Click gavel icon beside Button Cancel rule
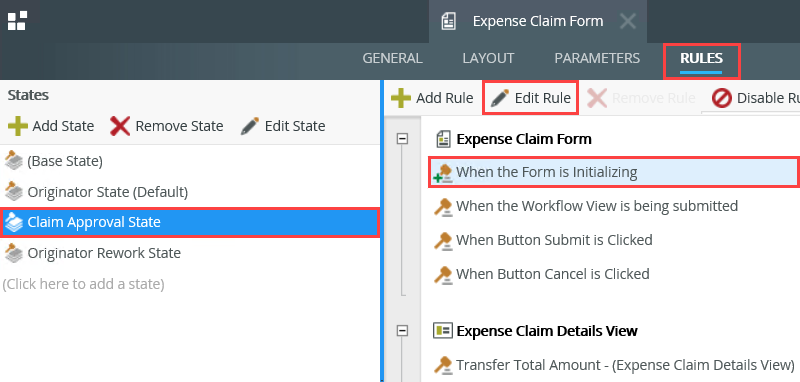The image size is (800, 382). tap(443, 274)
